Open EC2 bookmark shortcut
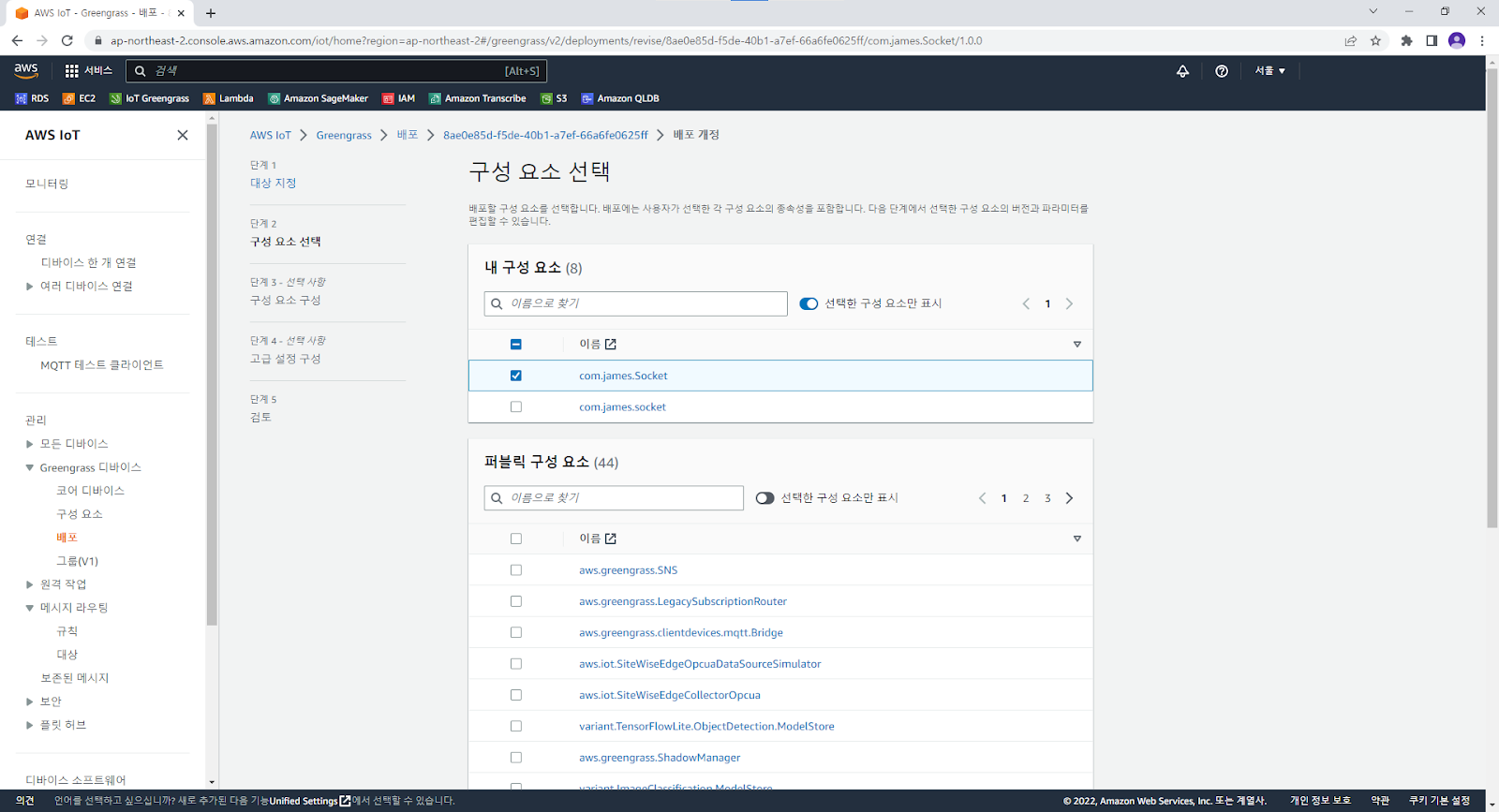Screen dimensions: 1499x812 coord(79,98)
